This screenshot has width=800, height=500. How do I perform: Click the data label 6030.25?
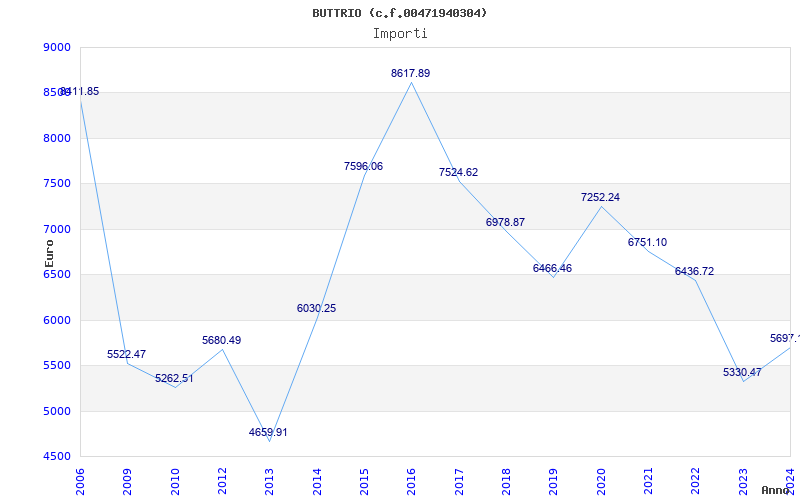click(x=316, y=309)
